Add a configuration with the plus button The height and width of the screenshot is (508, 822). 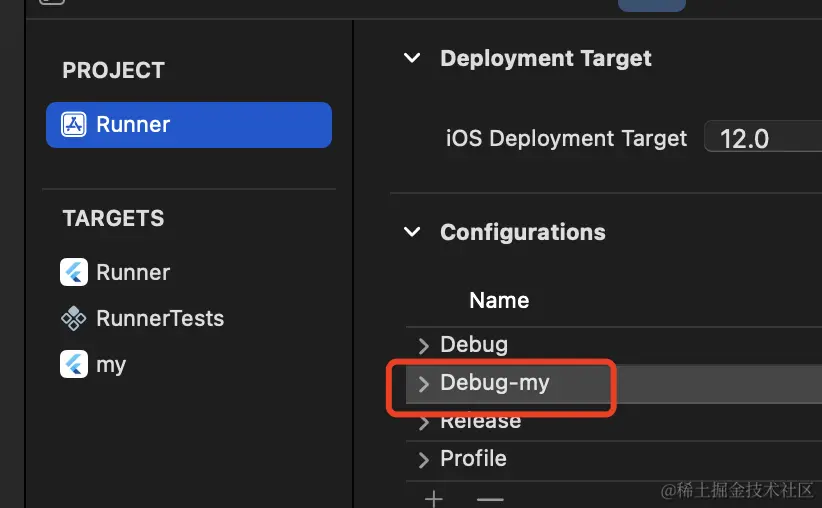[434, 498]
